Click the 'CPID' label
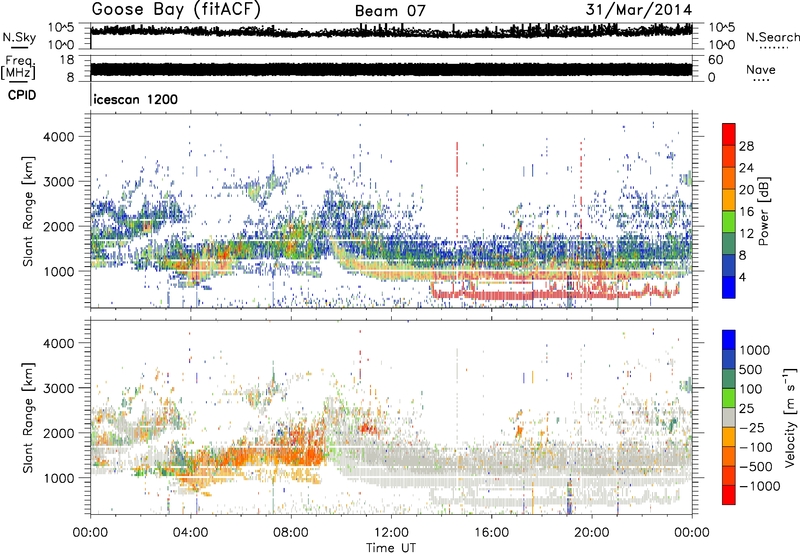This screenshot has width=800, height=554. coord(22,95)
